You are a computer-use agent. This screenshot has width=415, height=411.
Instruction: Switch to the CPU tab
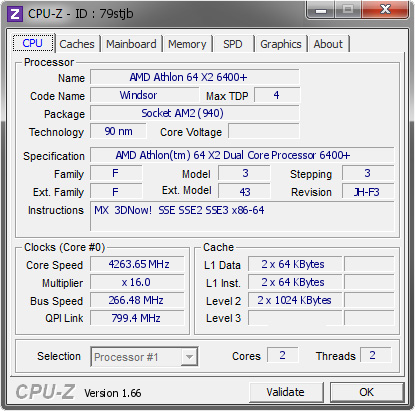tap(33, 43)
